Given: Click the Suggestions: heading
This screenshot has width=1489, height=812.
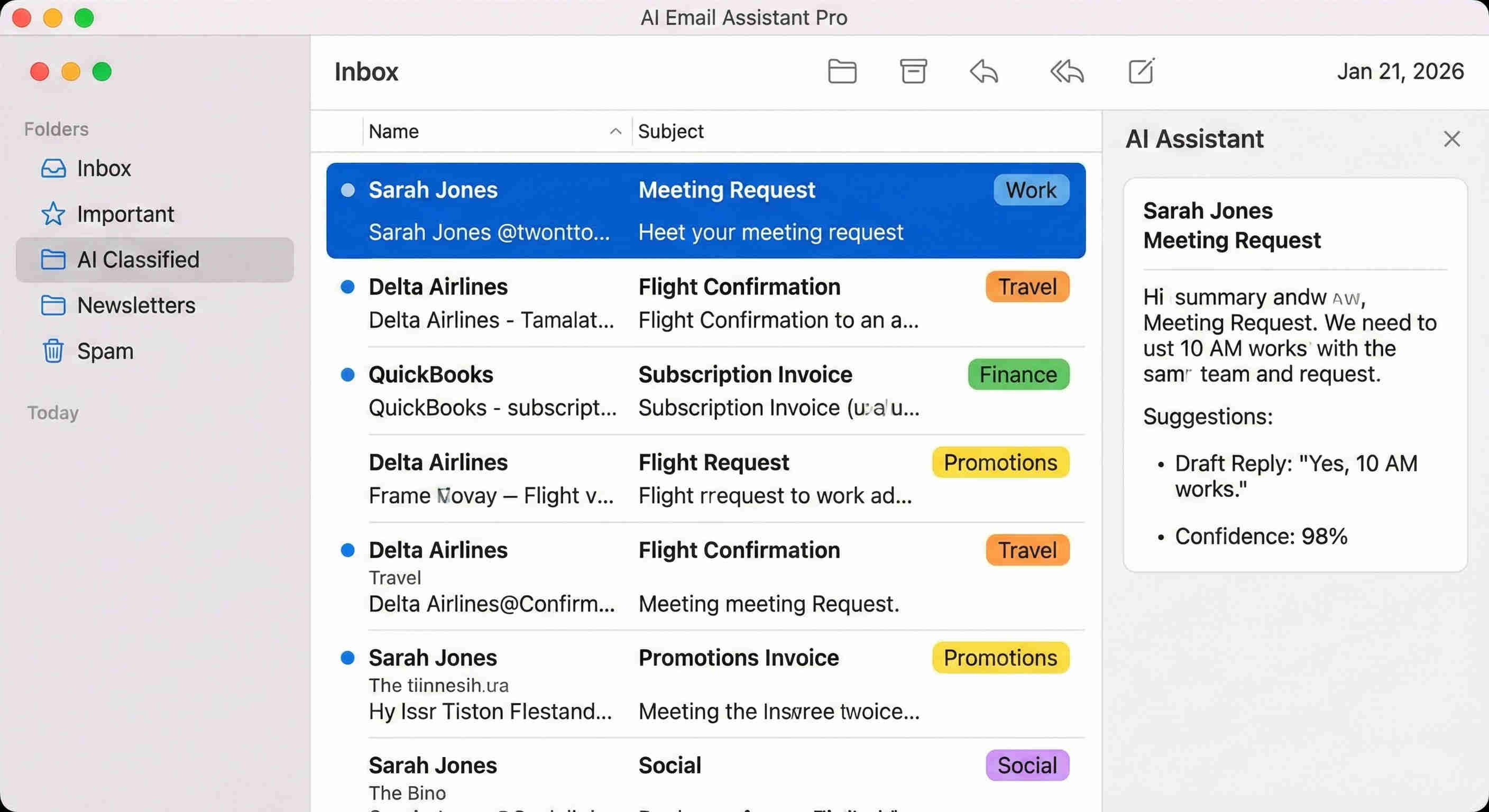Looking at the screenshot, I should (1208, 417).
